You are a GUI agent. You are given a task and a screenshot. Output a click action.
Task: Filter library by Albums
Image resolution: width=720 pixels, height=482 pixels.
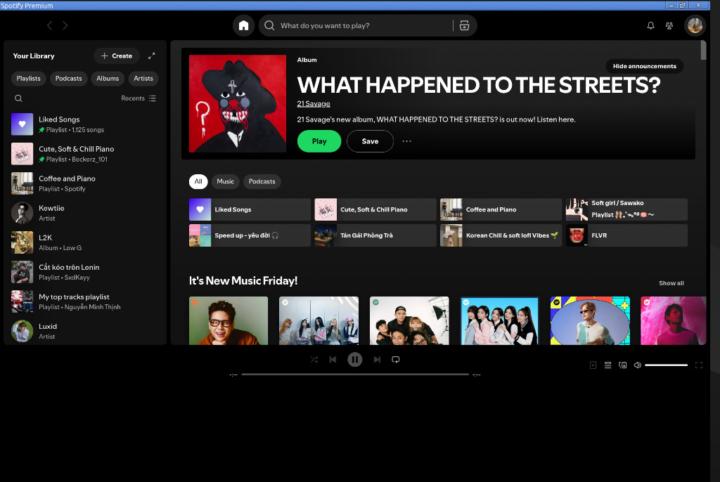point(107,78)
